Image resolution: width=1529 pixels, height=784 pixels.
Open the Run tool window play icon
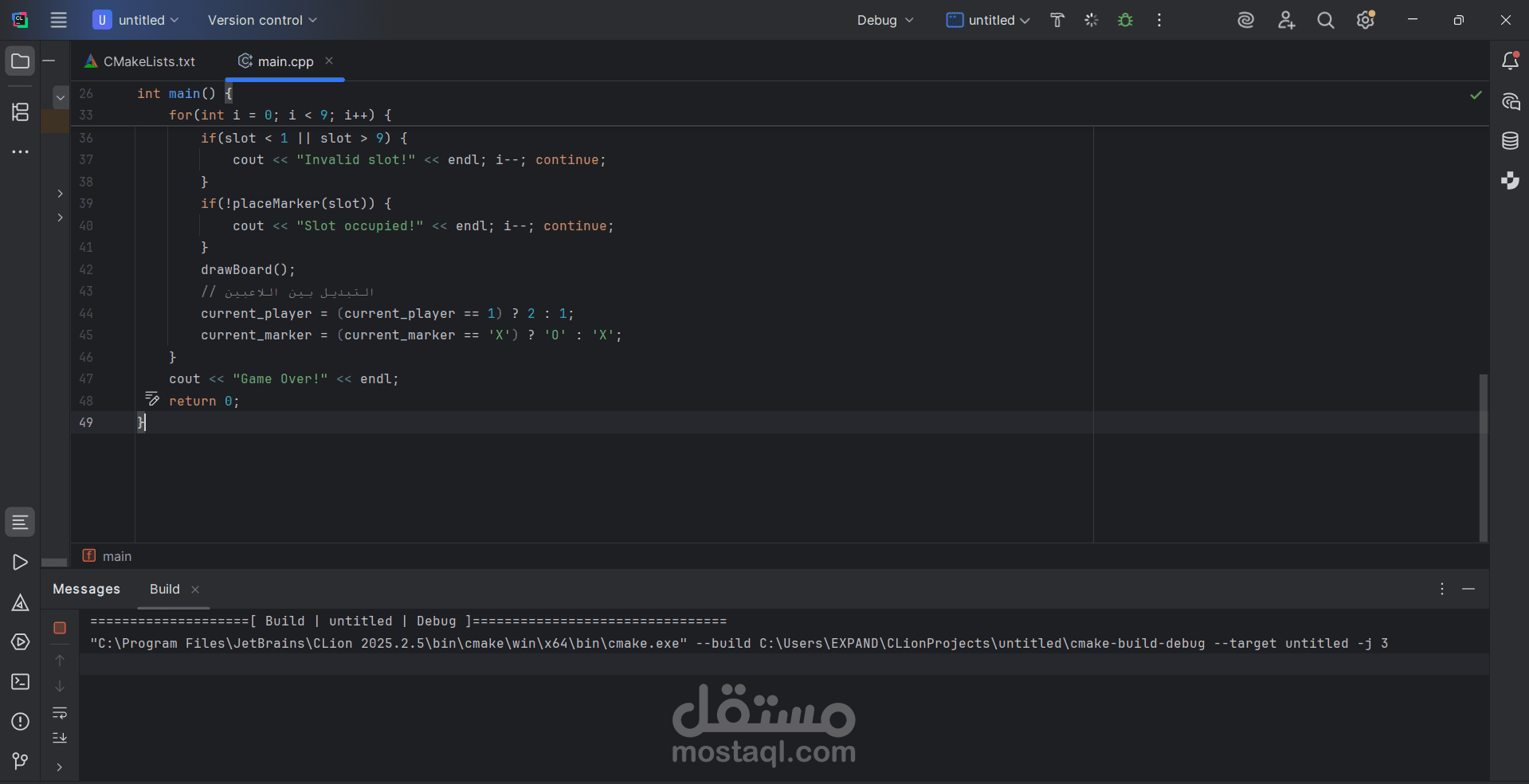[20, 563]
